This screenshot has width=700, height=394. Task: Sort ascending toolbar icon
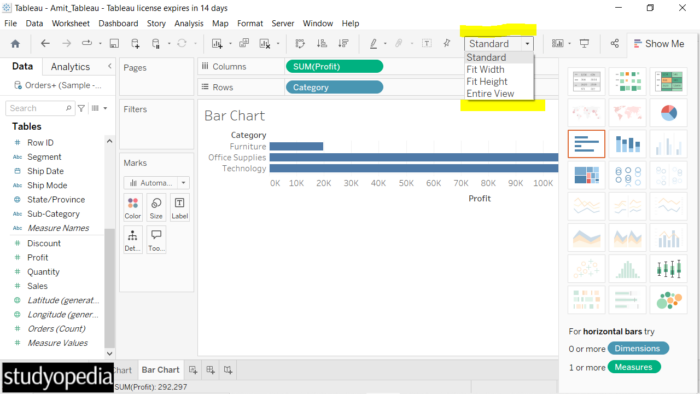pos(322,43)
